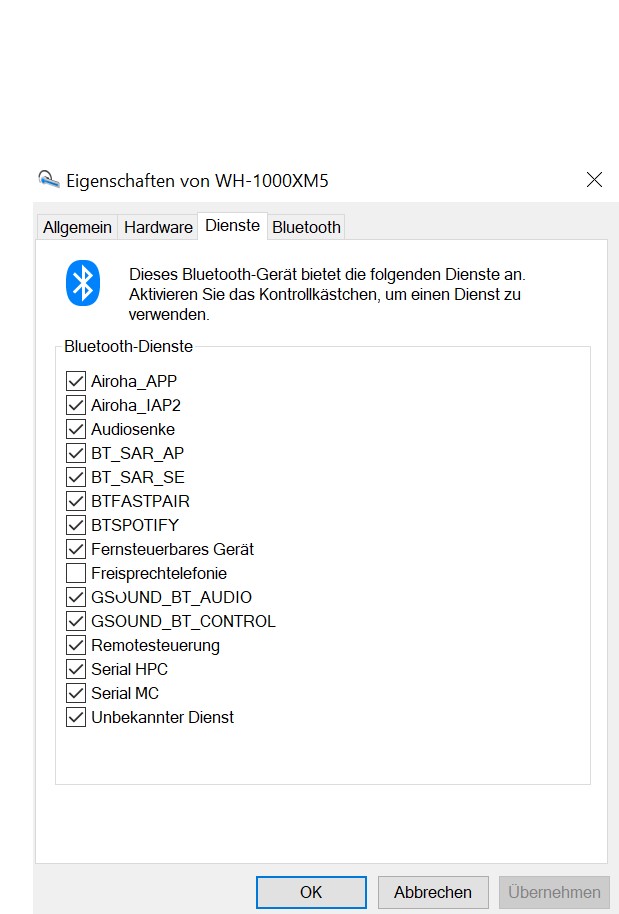Click the Bluetooth logo icon
The width and height of the screenshot is (619, 914).
tap(82, 283)
